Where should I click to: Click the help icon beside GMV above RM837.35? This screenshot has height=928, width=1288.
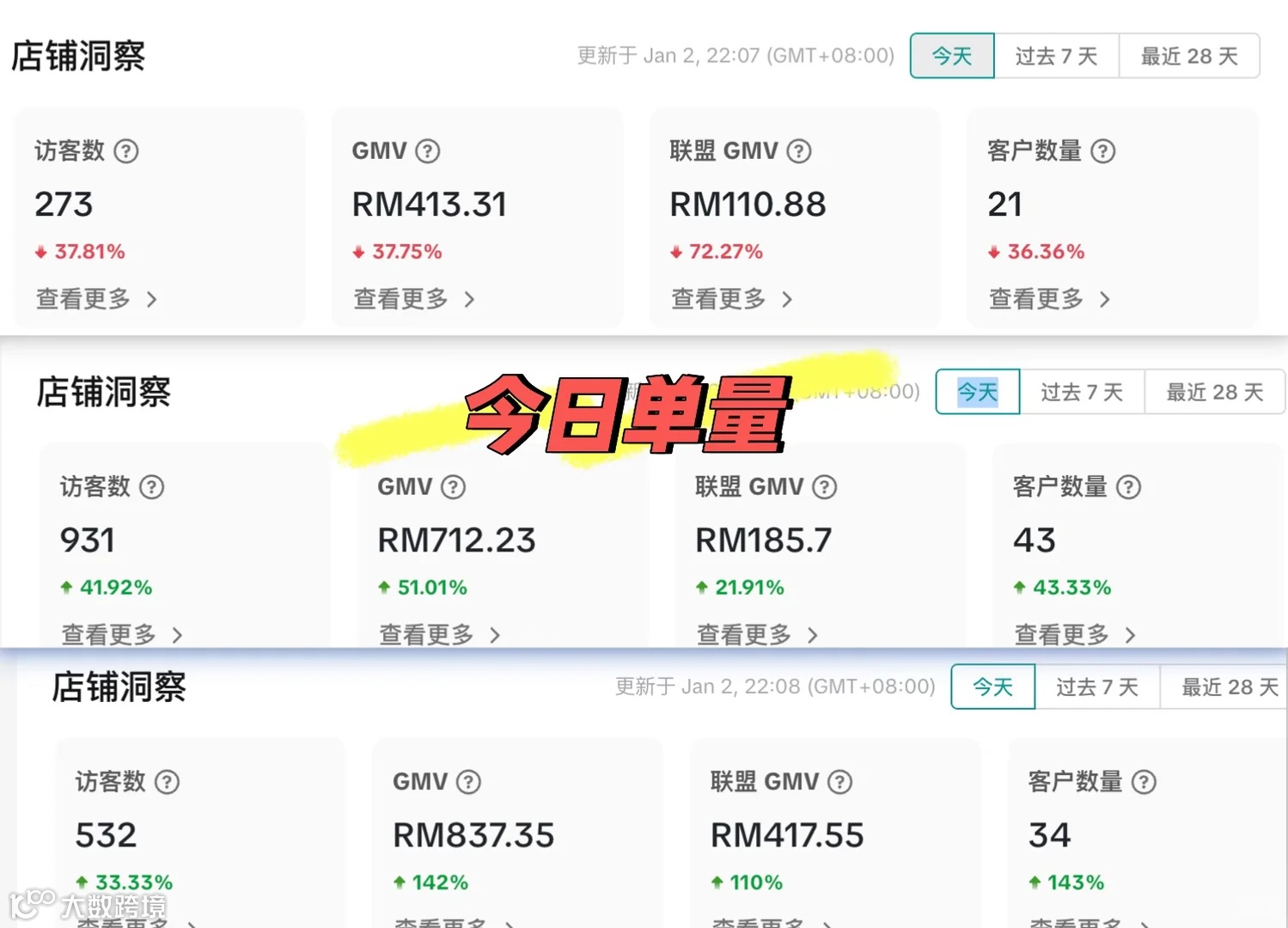click(x=468, y=782)
